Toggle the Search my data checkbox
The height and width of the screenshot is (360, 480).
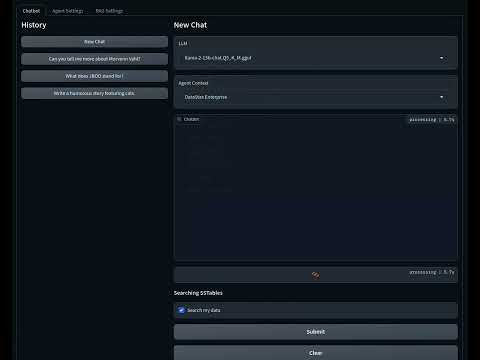click(181, 310)
